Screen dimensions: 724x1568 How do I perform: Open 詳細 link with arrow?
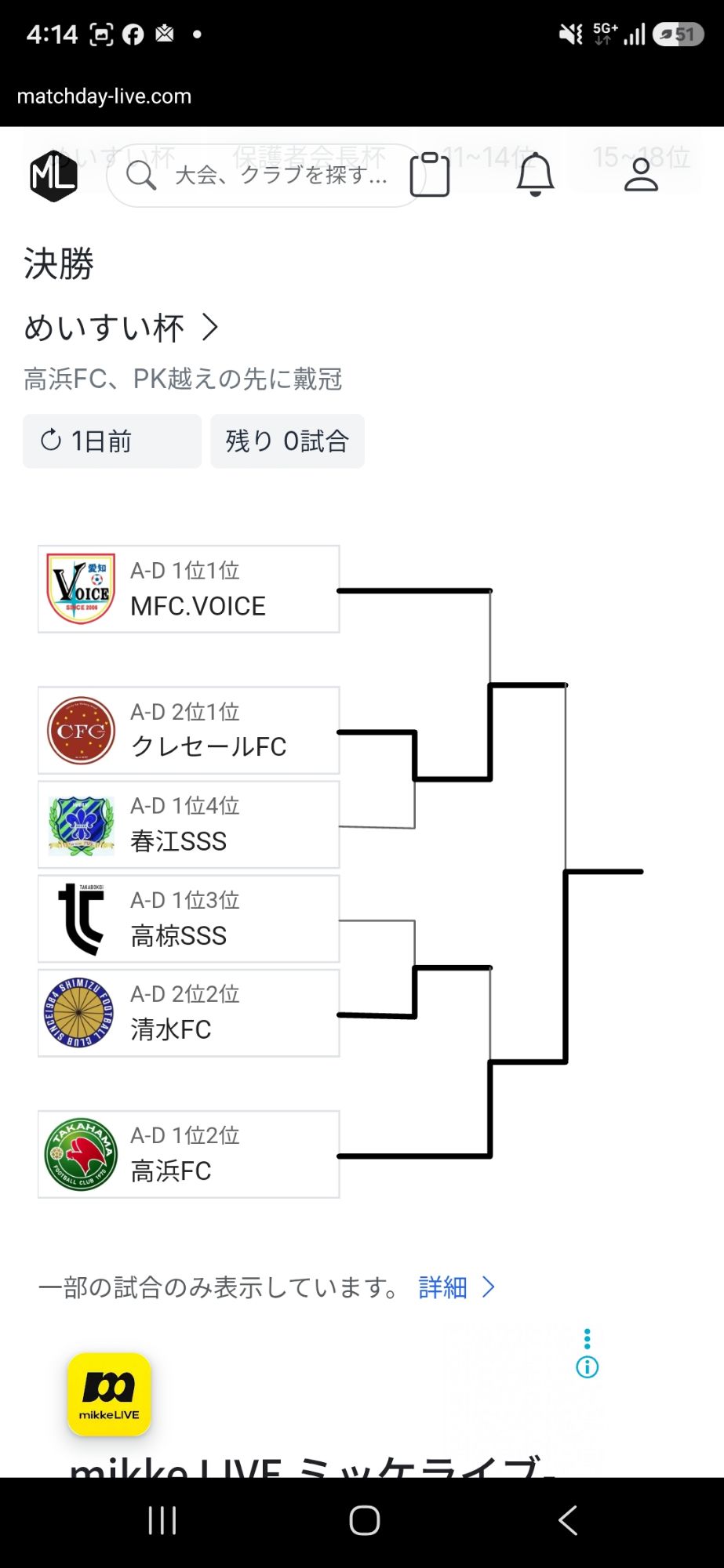[x=457, y=1287]
